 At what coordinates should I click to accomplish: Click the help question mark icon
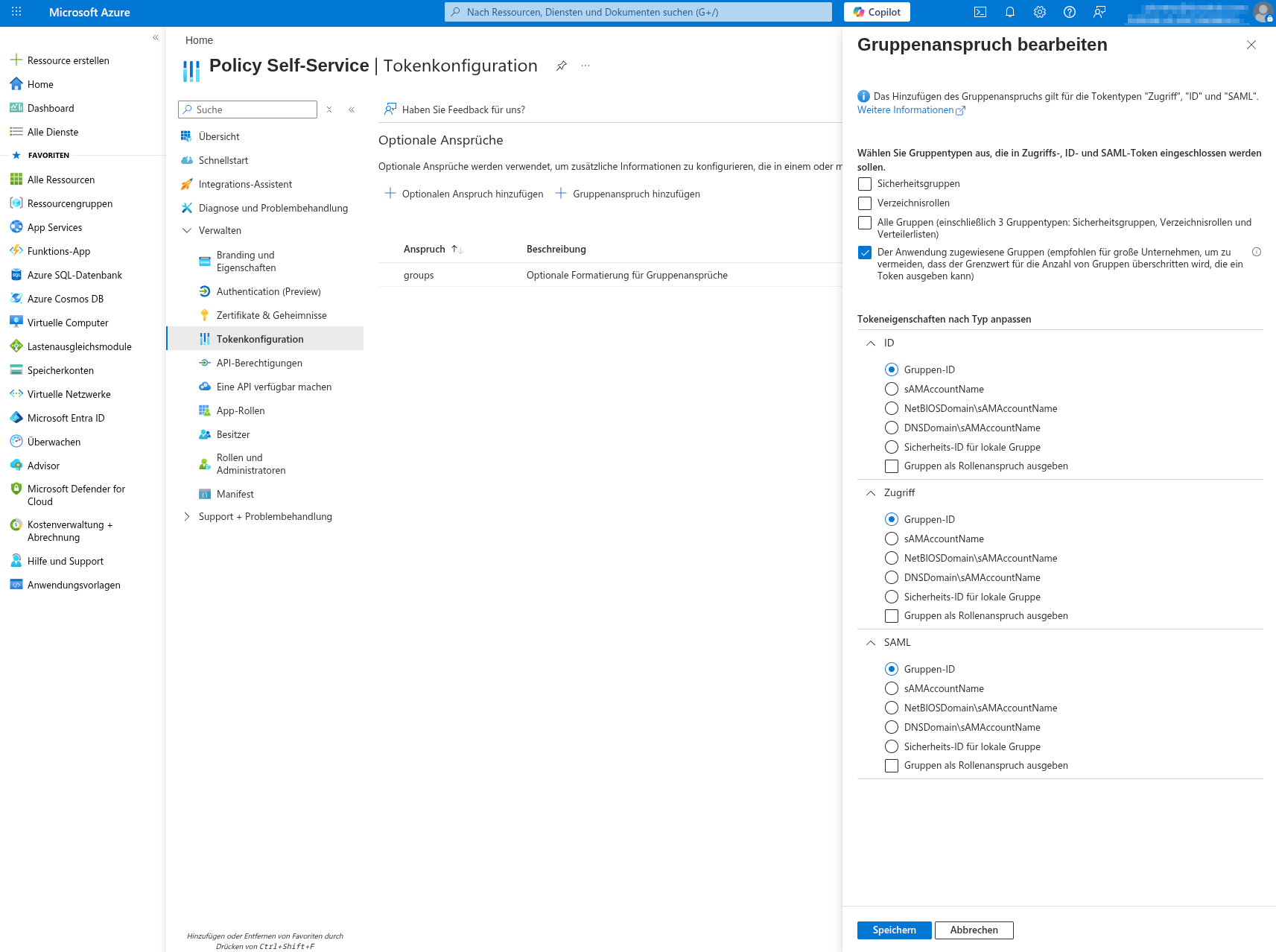(1070, 12)
